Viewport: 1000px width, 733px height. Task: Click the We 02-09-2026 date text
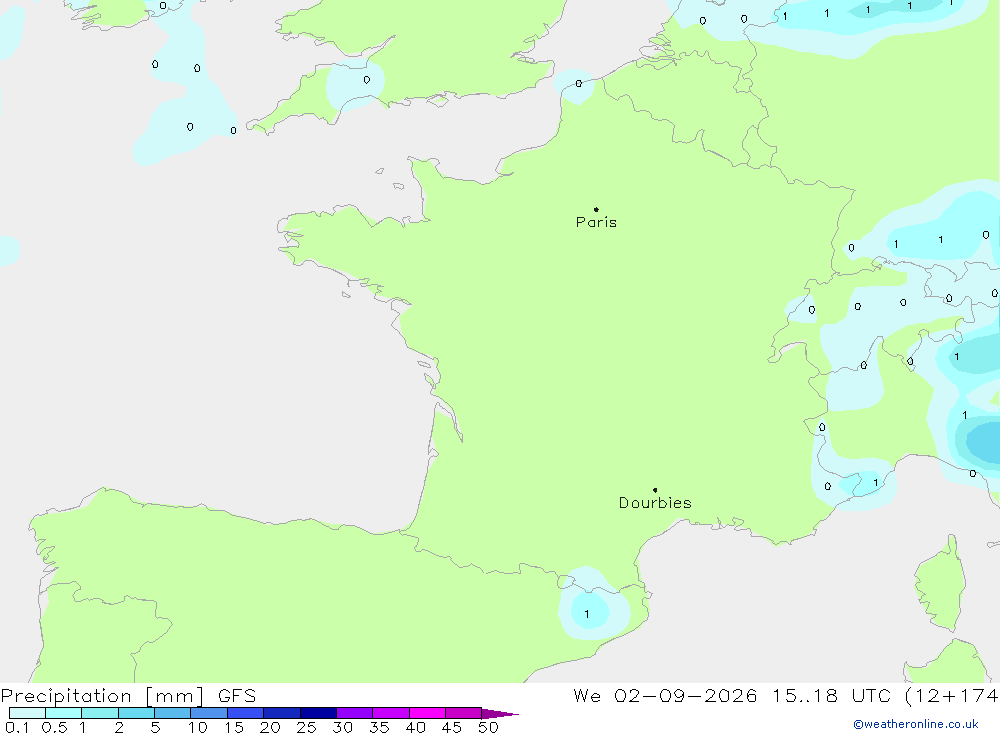point(665,696)
